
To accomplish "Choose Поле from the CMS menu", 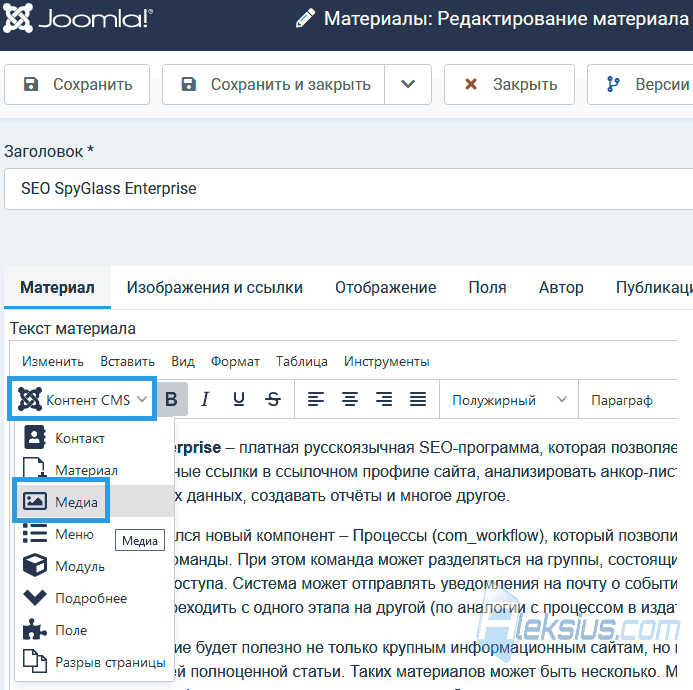I will pos(95,629).
